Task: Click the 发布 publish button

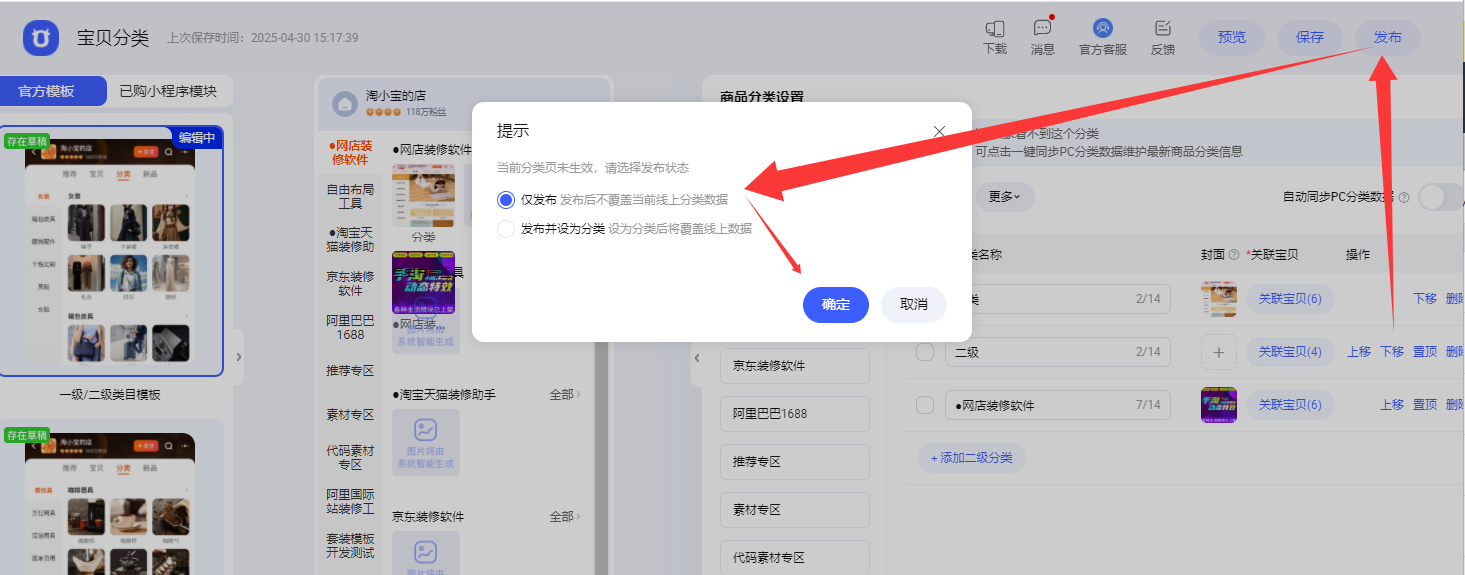Action: tap(1388, 38)
